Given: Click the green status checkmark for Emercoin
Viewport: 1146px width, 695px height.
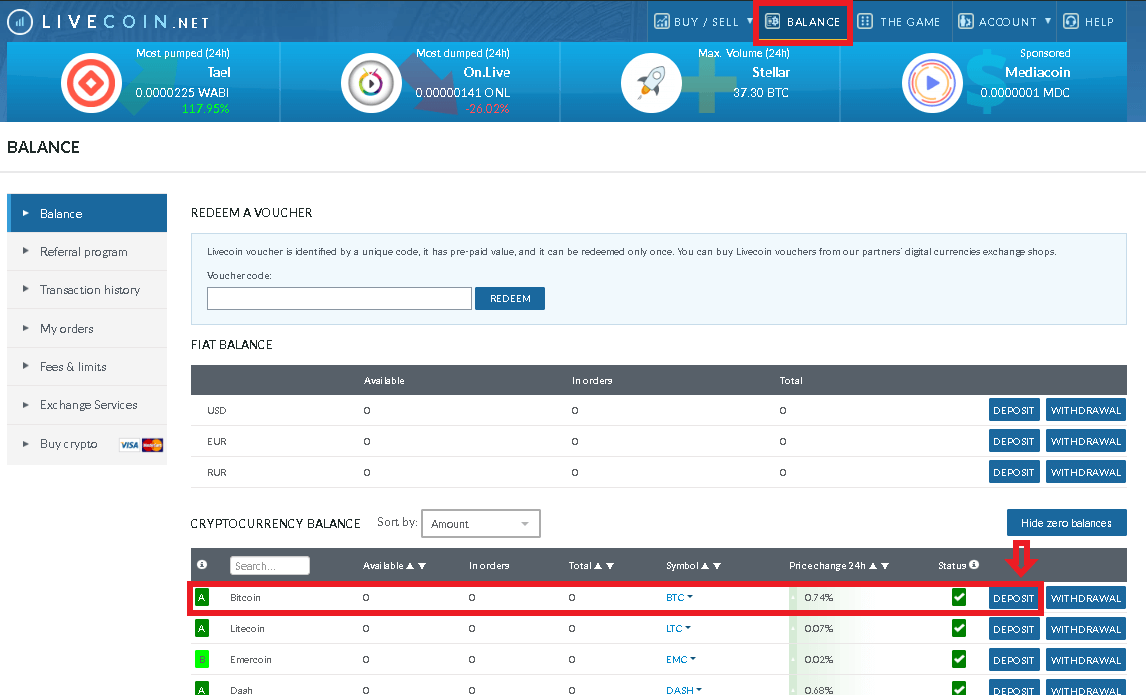Looking at the screenshot, I should click(959, 659).
